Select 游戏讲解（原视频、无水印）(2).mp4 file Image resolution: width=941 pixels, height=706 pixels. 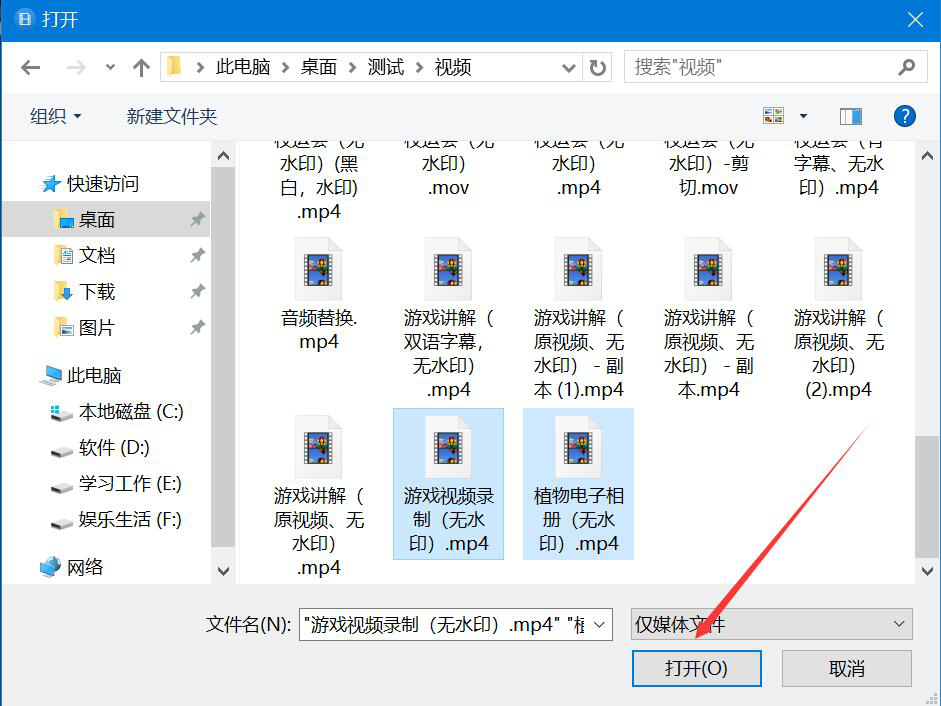click(x=838, y=318)
